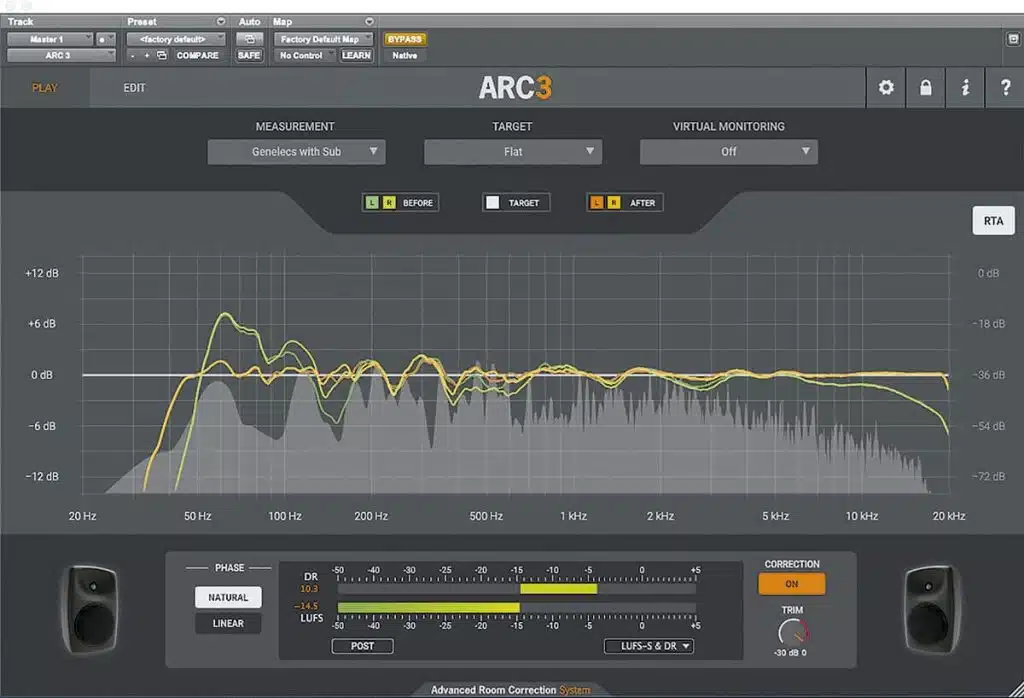Click the target window icon at top right
The height and width of the screenshot is (698, 1024).
(x=1013, y=39)
